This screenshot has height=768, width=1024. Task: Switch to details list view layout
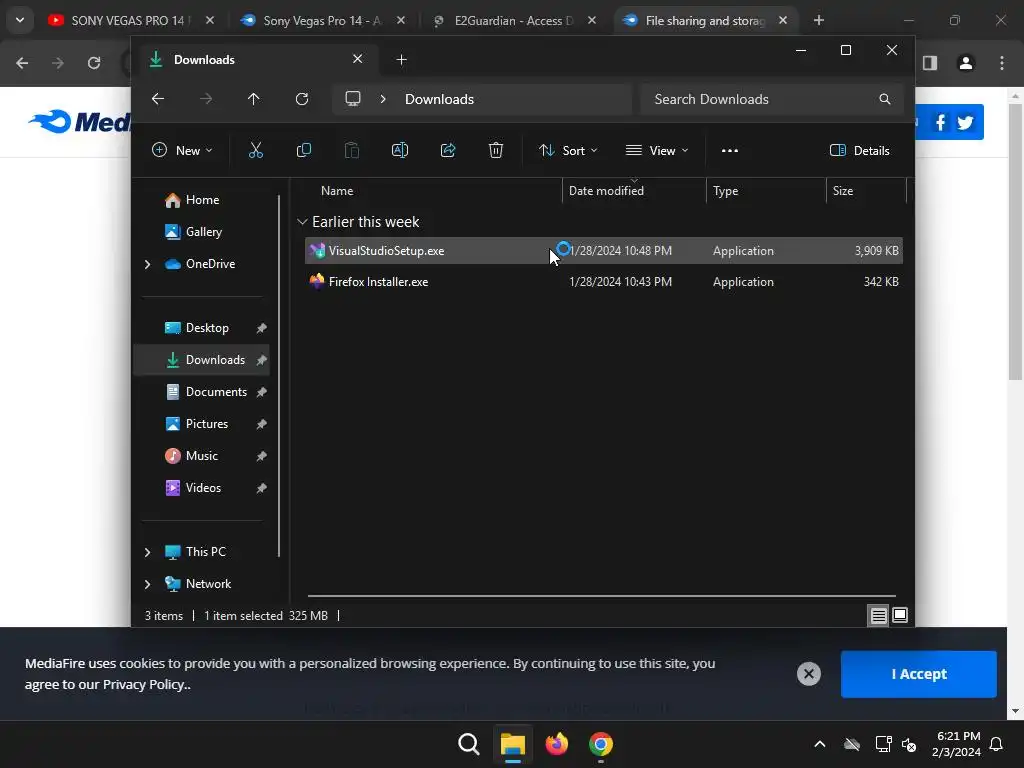pos(878,616)
